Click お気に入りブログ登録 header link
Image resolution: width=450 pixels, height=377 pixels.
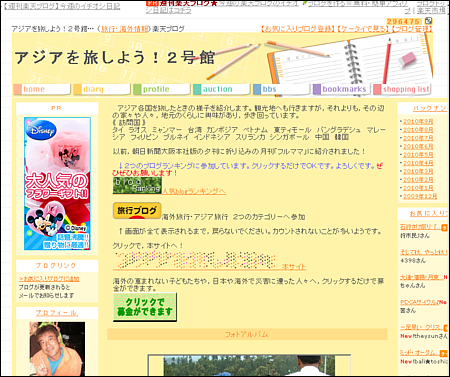coord(298,29)
